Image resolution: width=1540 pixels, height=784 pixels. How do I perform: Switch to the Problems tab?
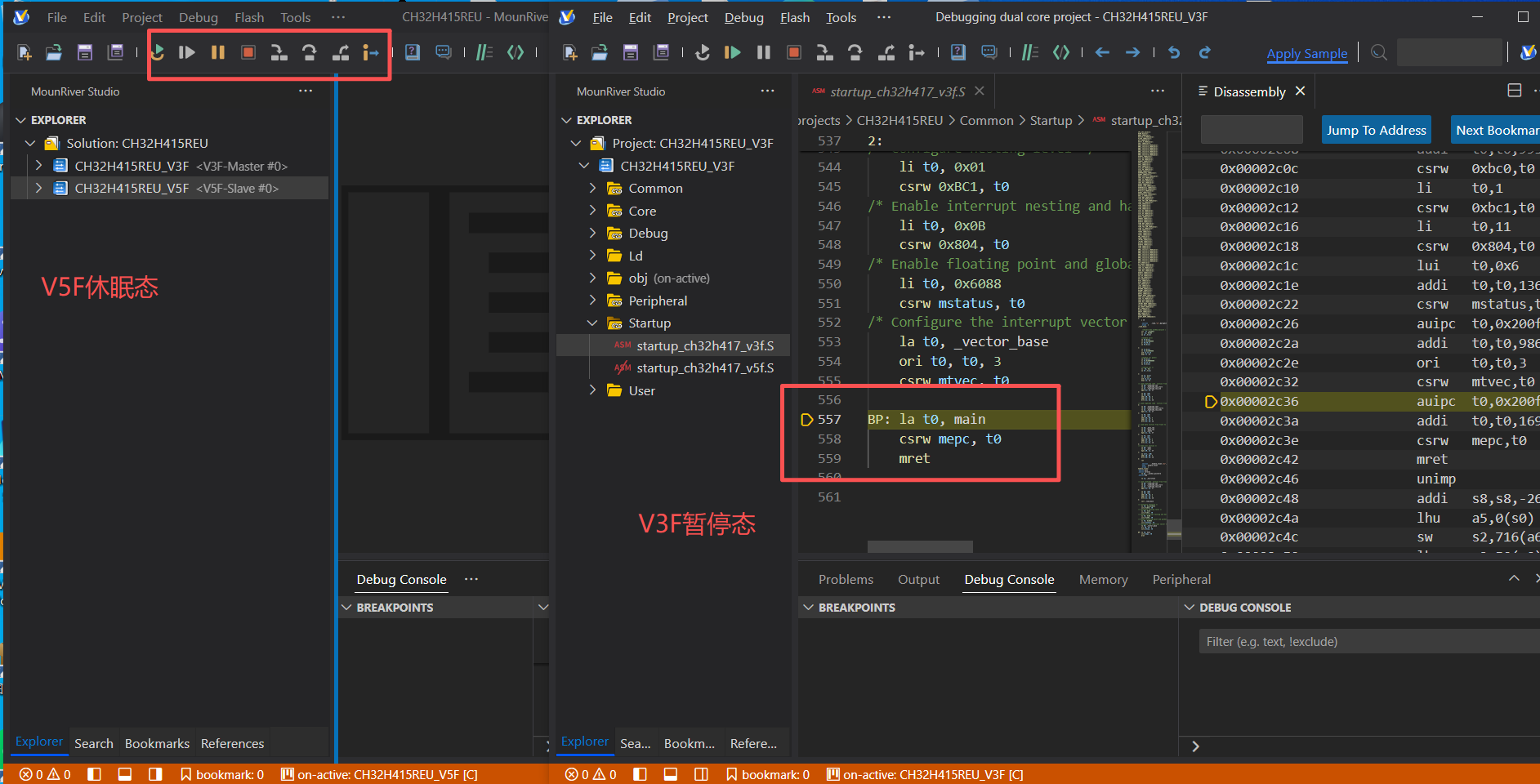click(x=846, y=579)
